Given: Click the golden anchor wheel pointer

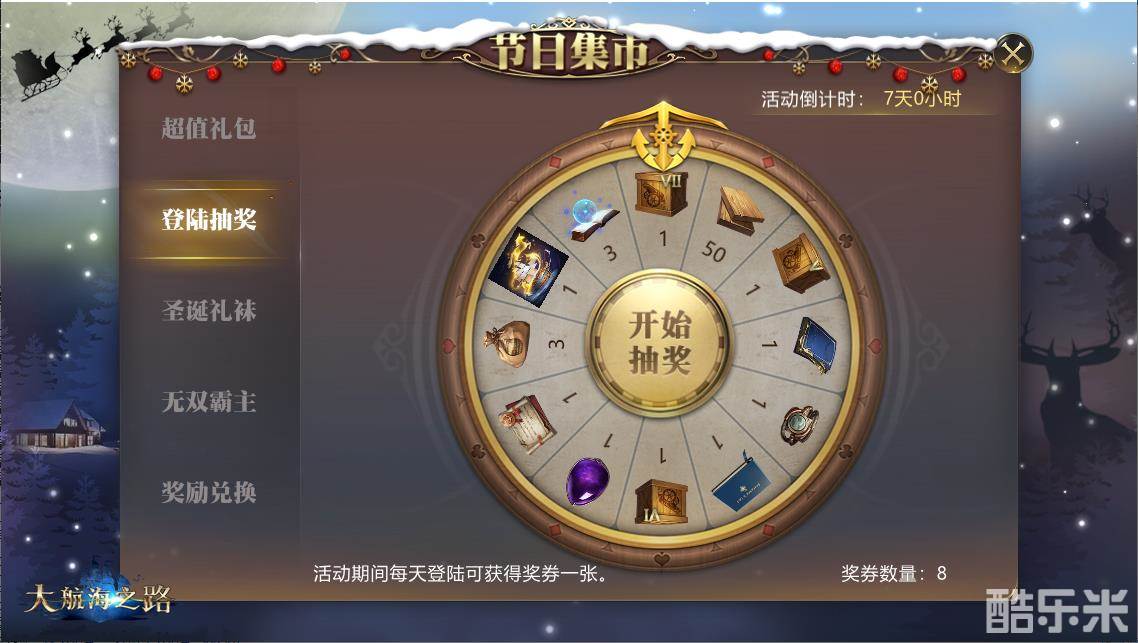Looking at the screenshot, I should [x=663, y=136].
